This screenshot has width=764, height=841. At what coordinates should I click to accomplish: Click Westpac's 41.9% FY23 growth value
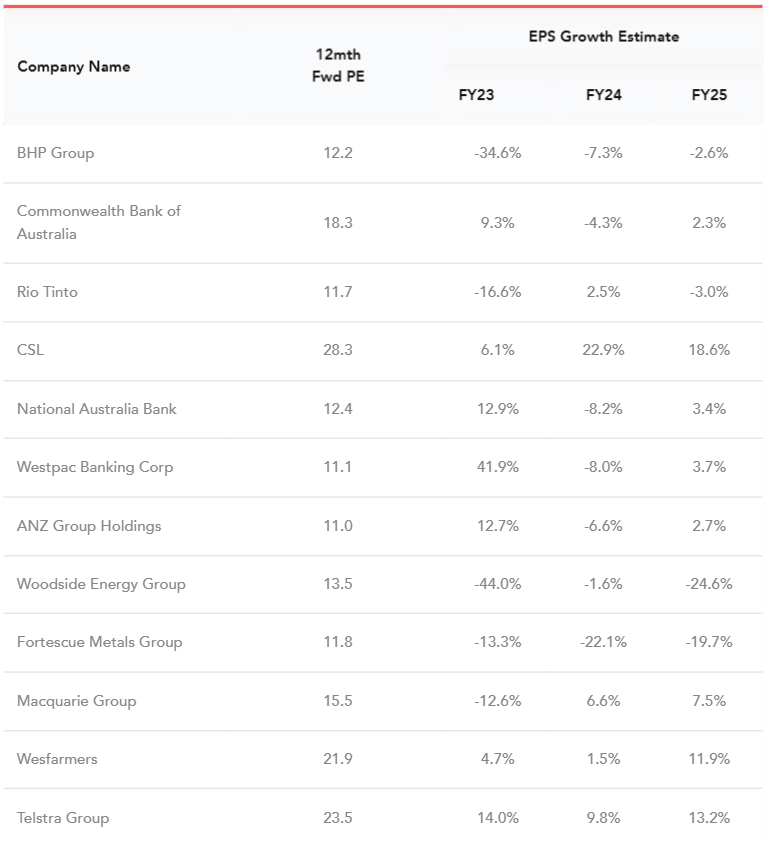pyautogui.click(x=498, y=467)
